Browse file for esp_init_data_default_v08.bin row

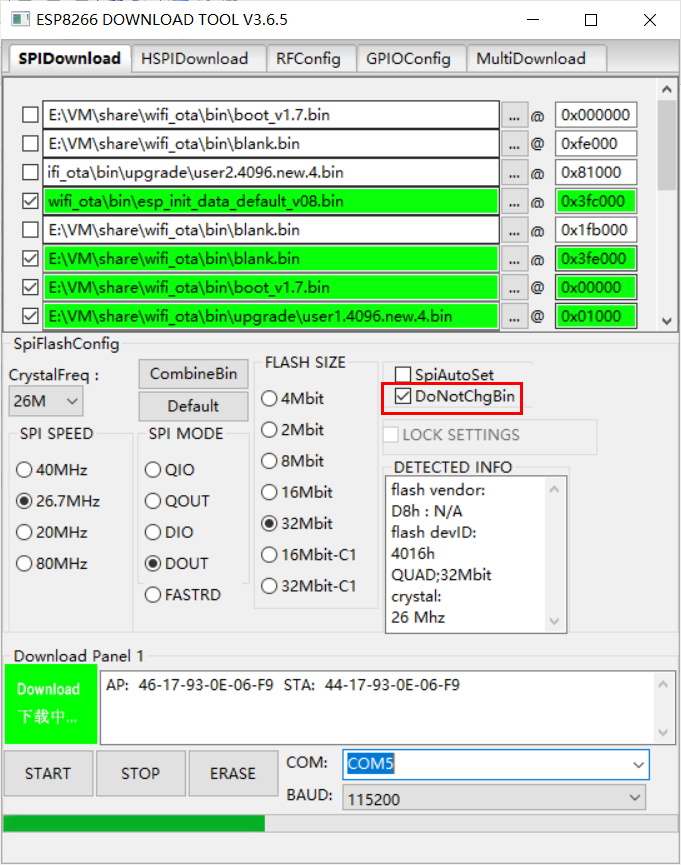[514, 201]
